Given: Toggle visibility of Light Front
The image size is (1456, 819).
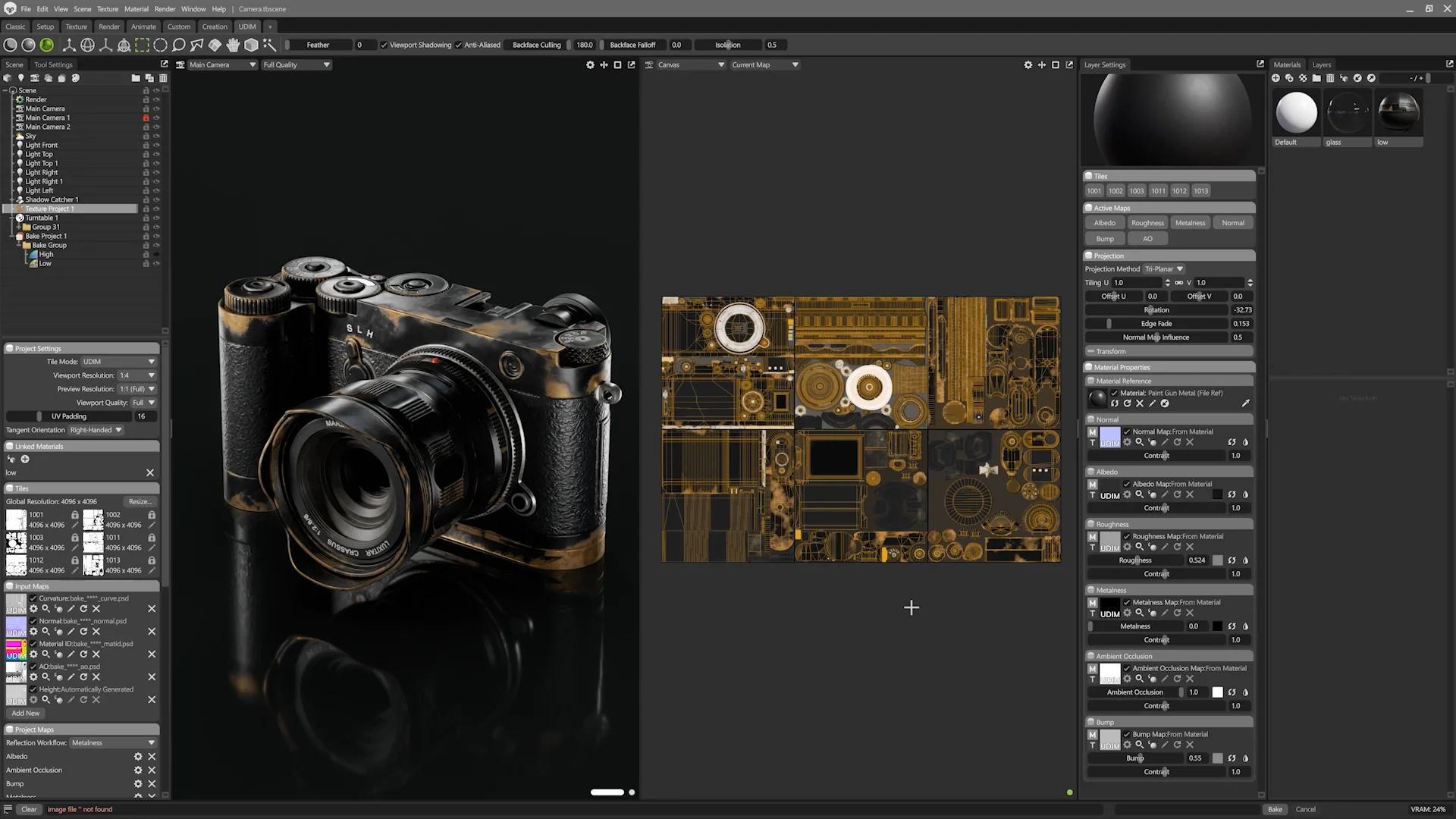Looking at the screenshot, I should (156, 146).
